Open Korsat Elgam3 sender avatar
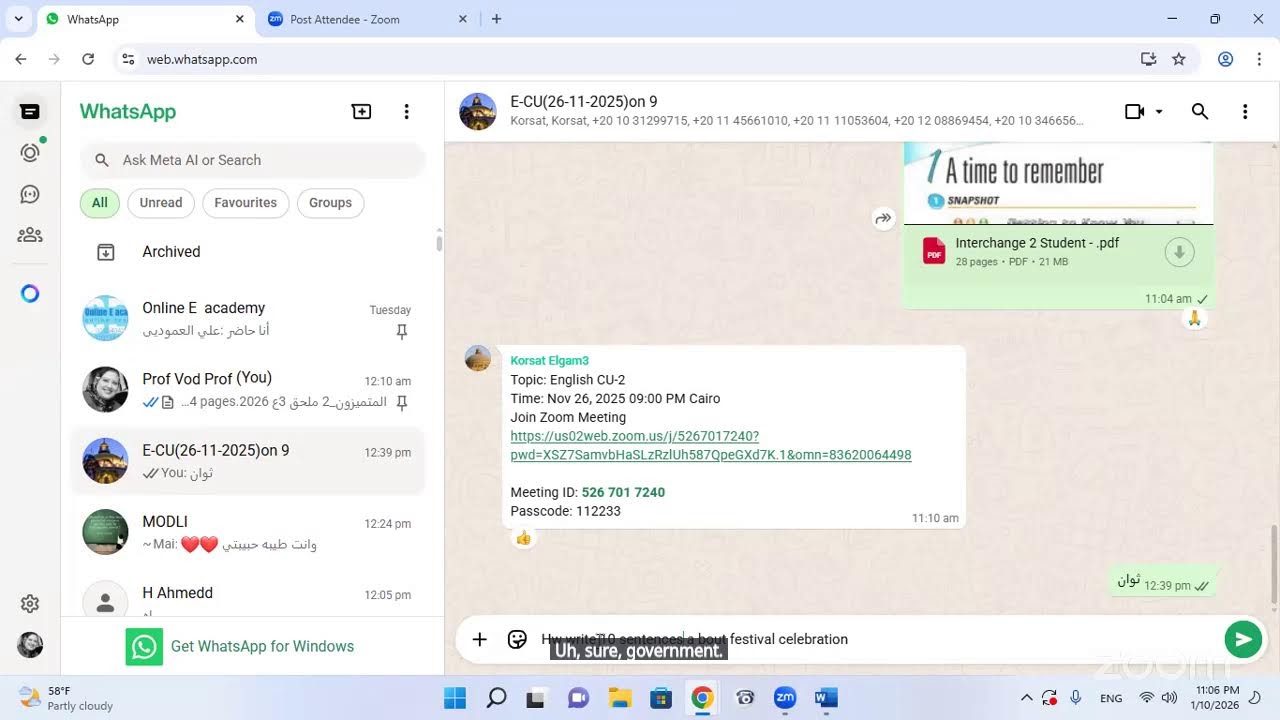1280x720 pixels. click(478, 358)
